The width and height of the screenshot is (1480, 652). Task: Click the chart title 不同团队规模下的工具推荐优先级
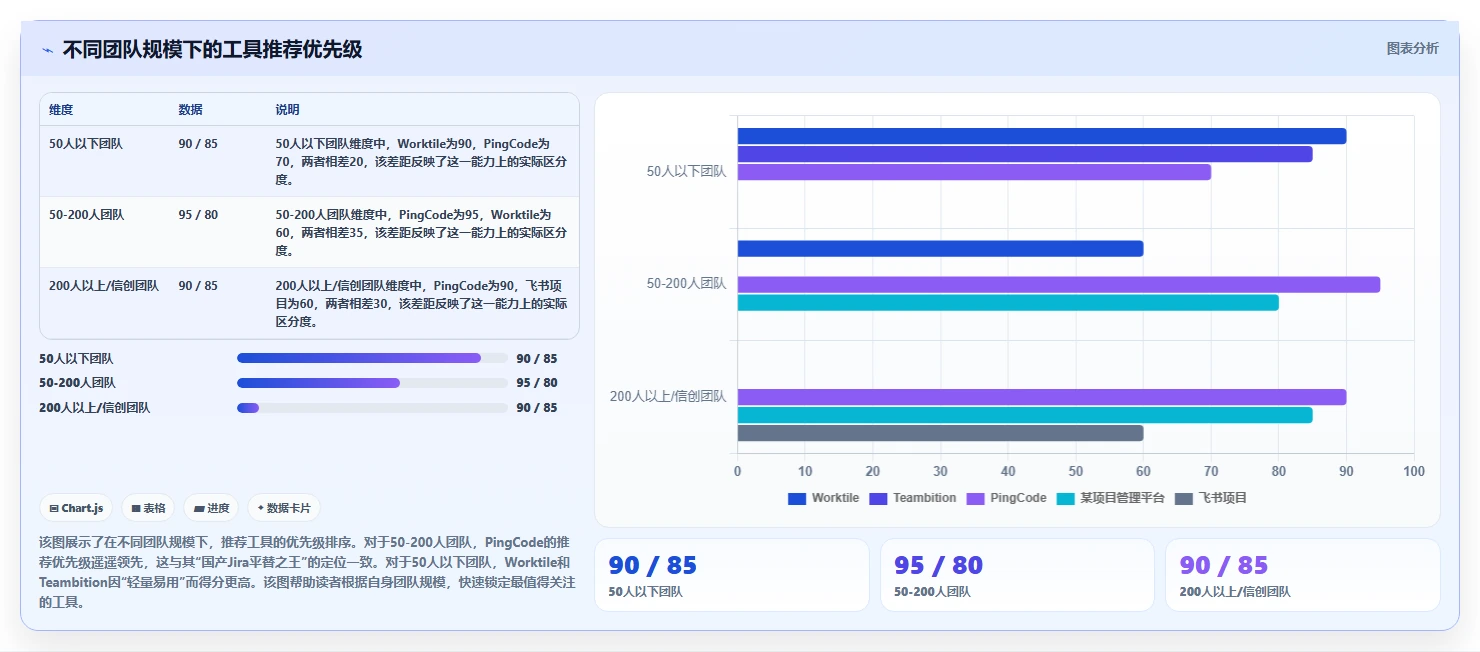[x=212, y=49]
